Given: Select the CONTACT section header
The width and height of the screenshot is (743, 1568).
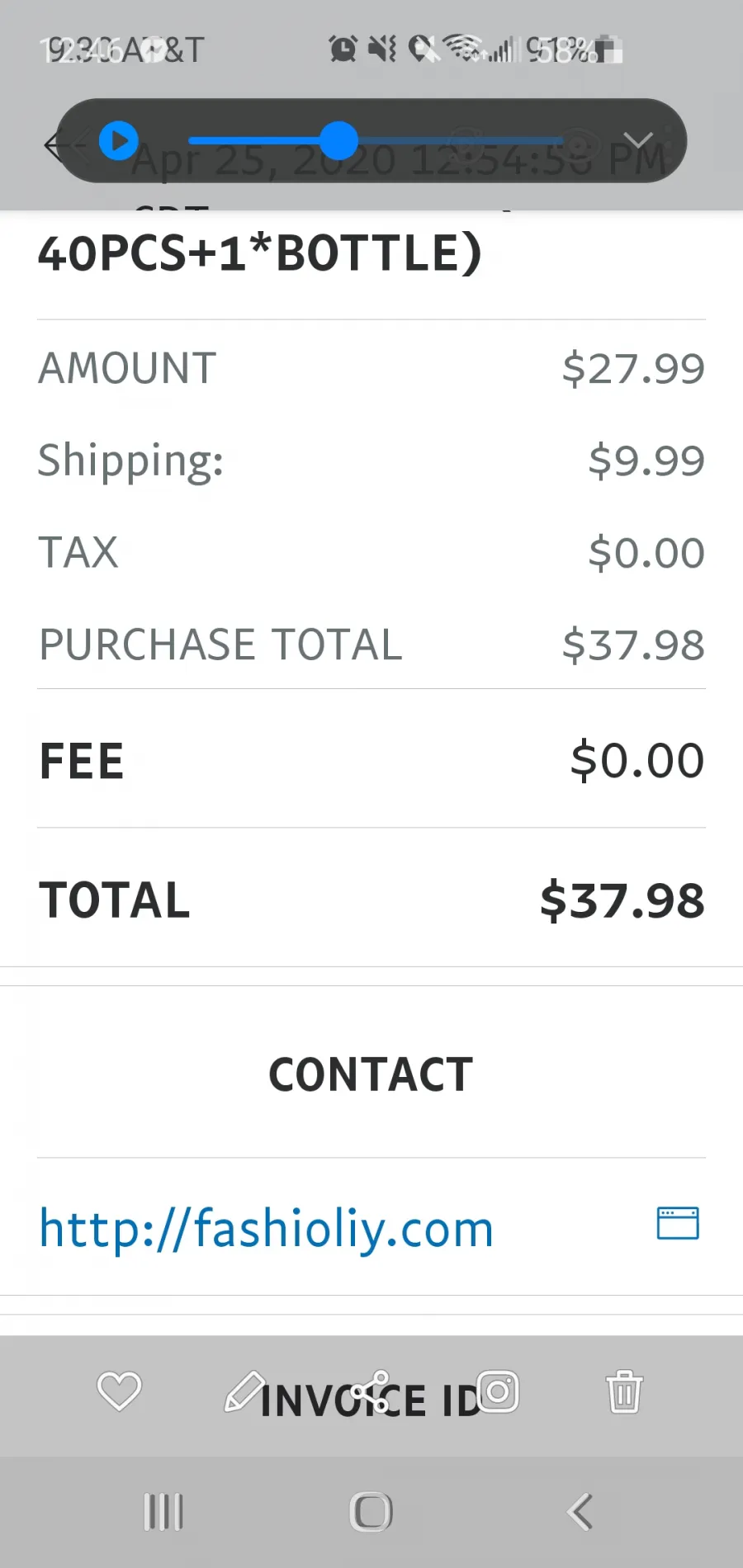Looking at the screenshot, I should (371, 1074).
